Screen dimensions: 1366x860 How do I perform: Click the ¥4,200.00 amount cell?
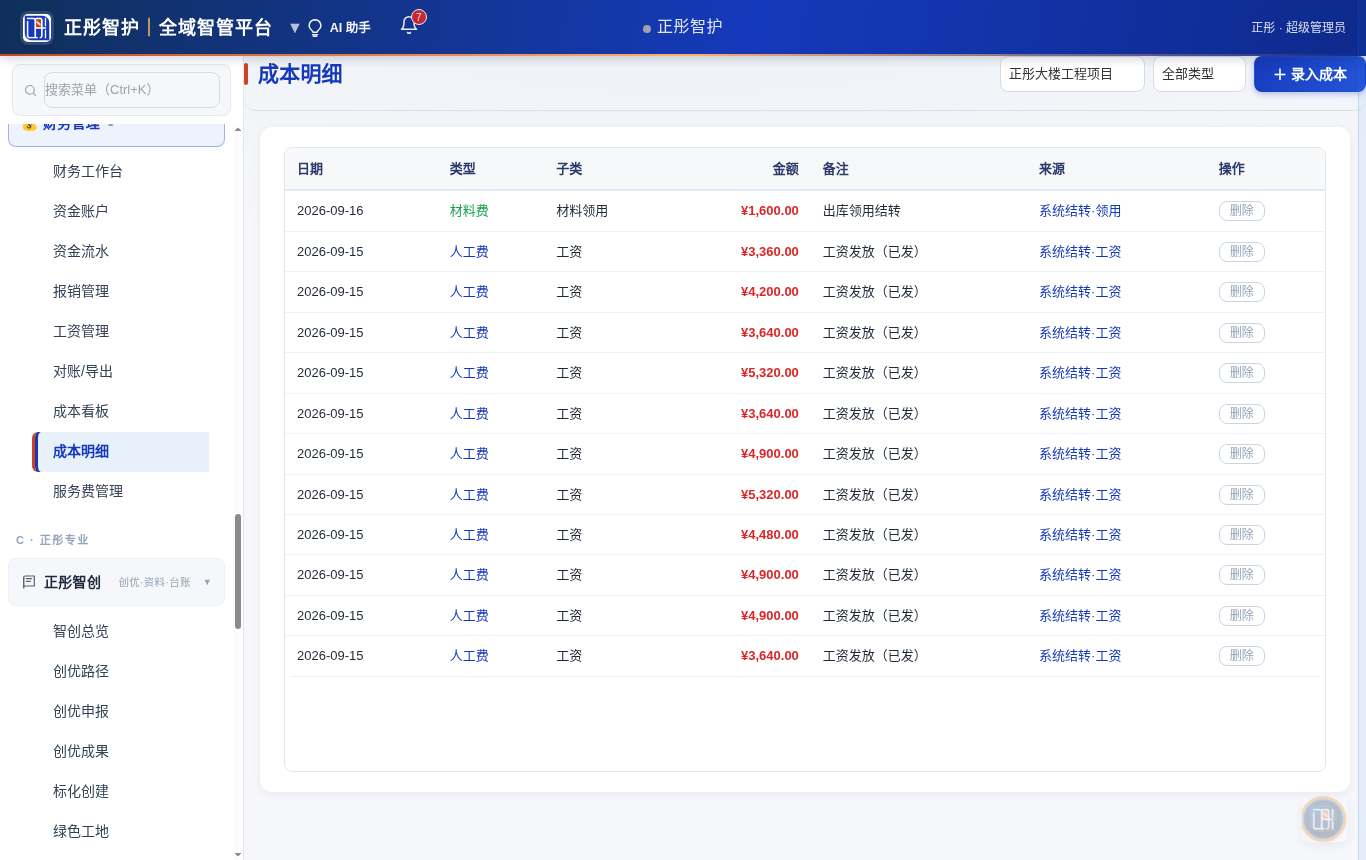click(x=770, y=292)
